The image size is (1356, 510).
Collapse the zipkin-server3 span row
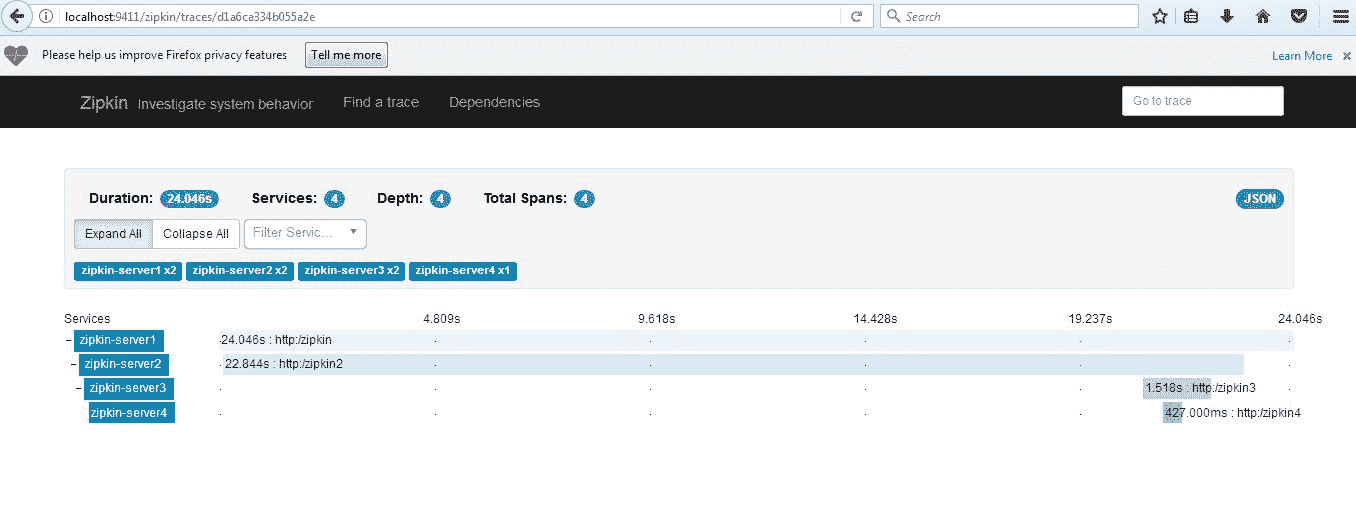click(x=79, y=388)
